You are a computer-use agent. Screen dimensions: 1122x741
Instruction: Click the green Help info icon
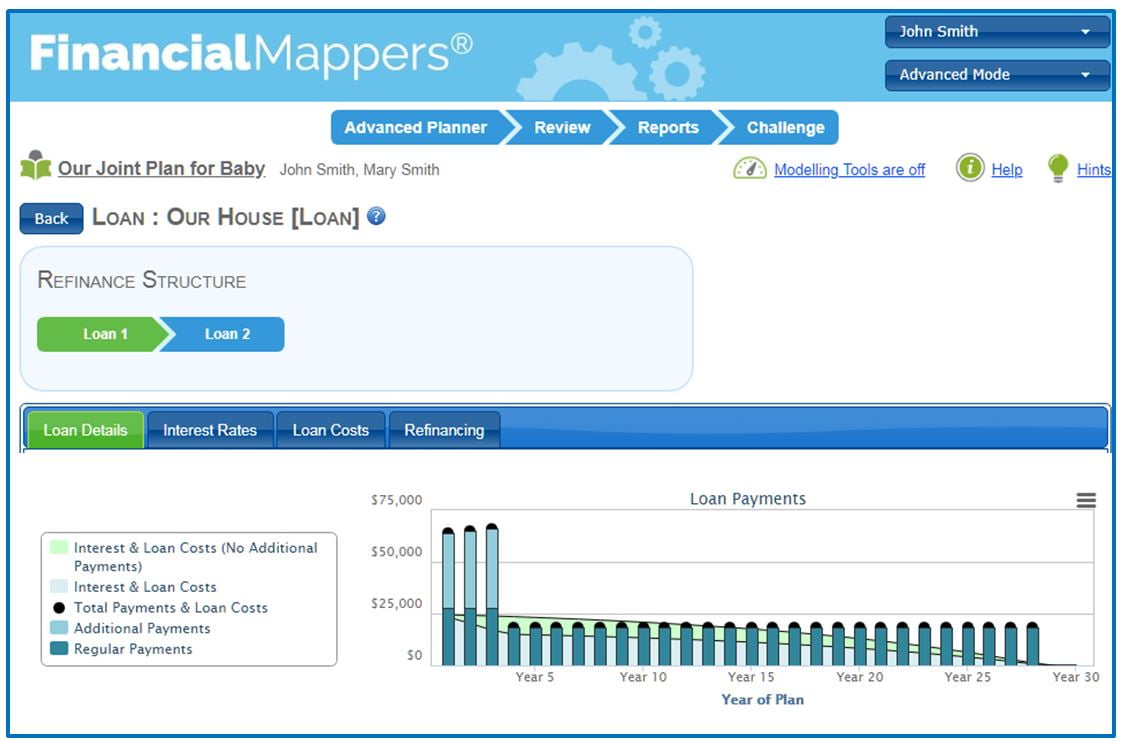tap(969, 169)
